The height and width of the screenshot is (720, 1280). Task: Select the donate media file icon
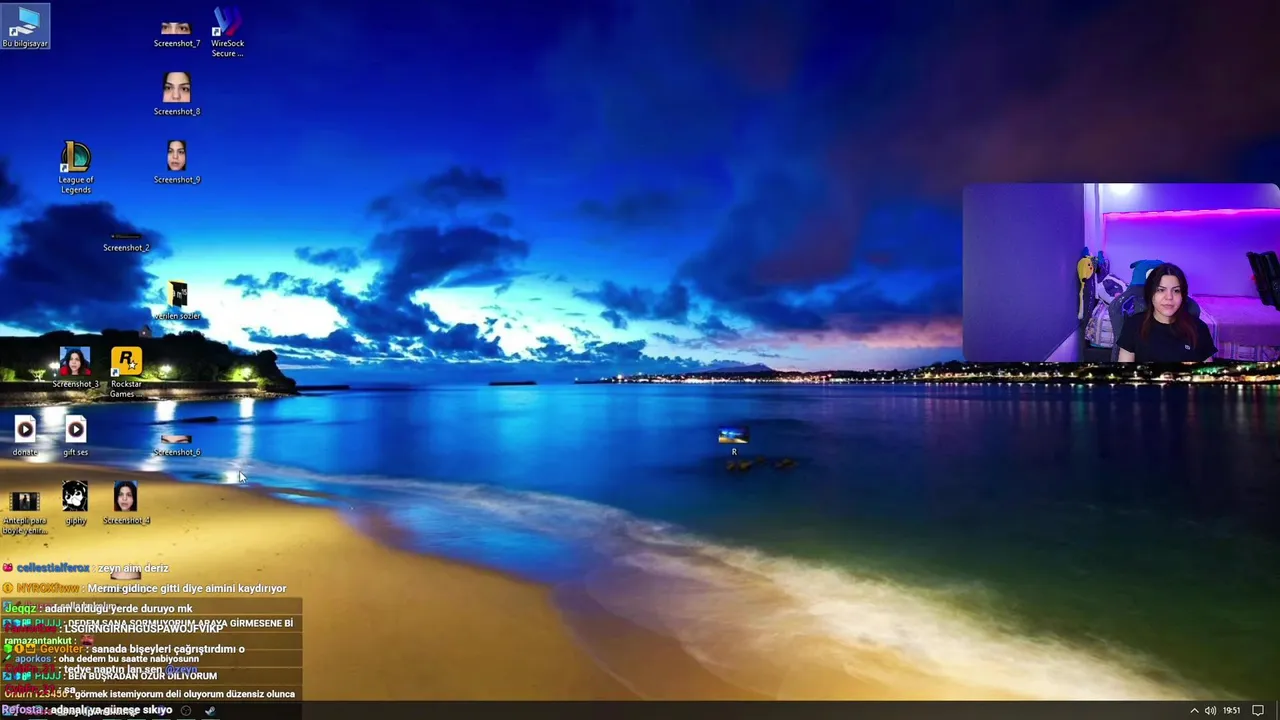tap(25, 436)
